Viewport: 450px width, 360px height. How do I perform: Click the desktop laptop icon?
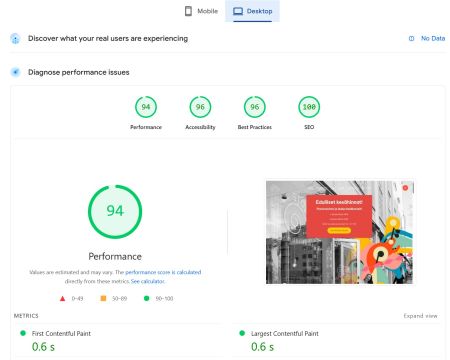tap(238, 11)
